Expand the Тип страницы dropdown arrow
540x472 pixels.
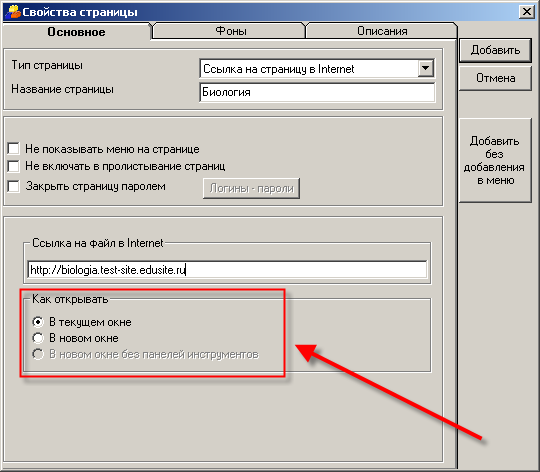point(425,68)
